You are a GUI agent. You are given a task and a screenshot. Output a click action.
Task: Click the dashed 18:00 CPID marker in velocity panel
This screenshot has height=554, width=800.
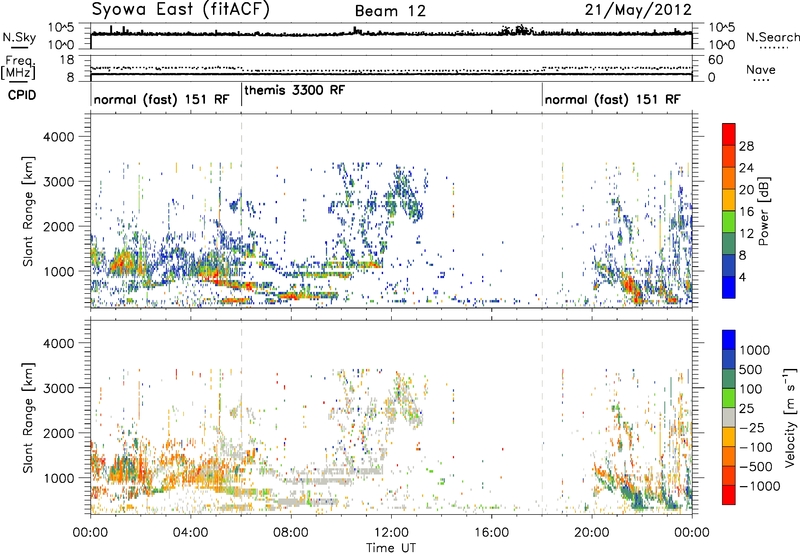(542, 417)
